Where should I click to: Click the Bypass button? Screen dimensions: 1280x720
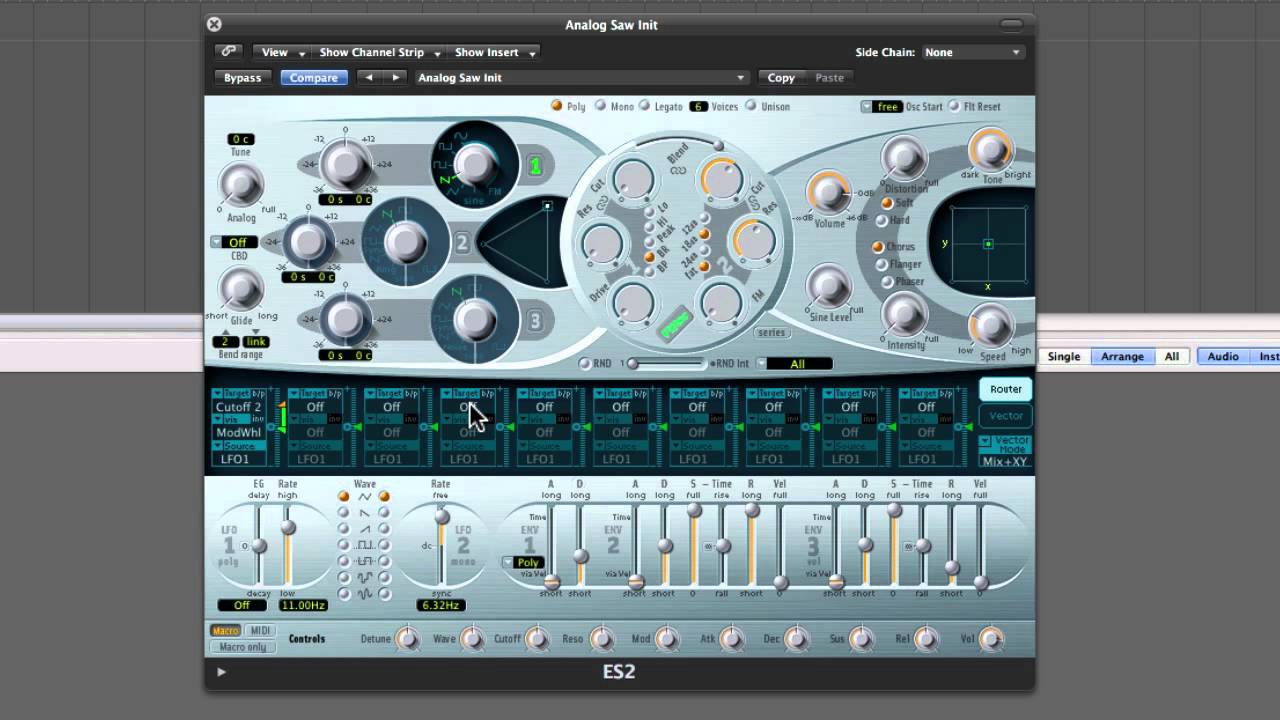[242, 77]
